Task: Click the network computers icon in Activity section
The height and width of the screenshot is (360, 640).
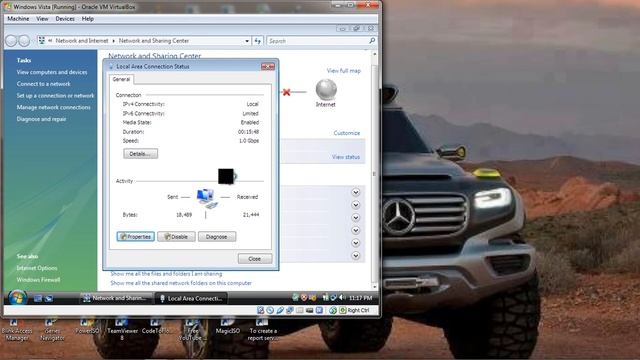Action: (x=206, y=198)
